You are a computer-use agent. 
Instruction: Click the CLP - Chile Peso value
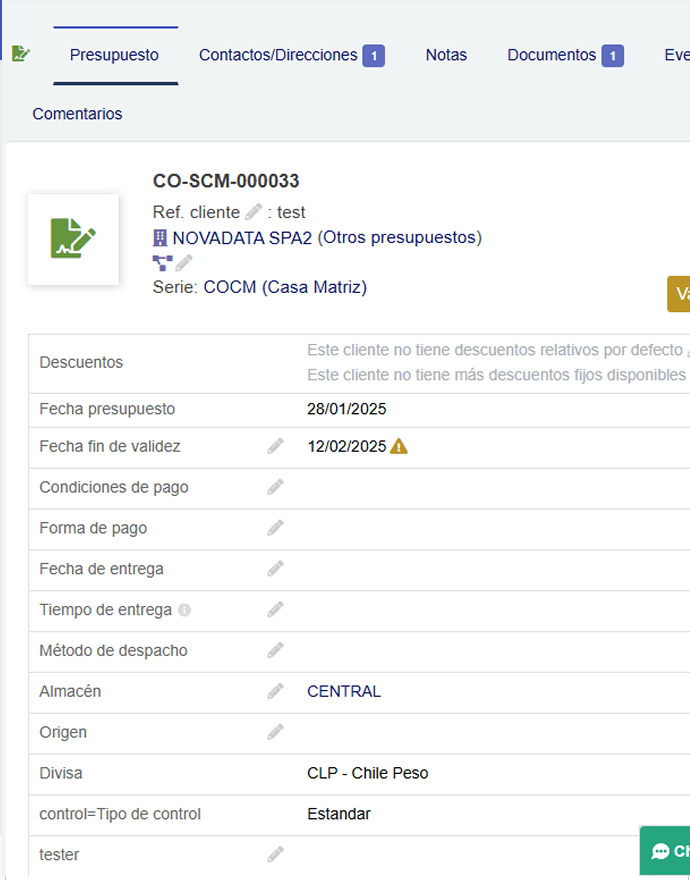(x=368, y=773)
